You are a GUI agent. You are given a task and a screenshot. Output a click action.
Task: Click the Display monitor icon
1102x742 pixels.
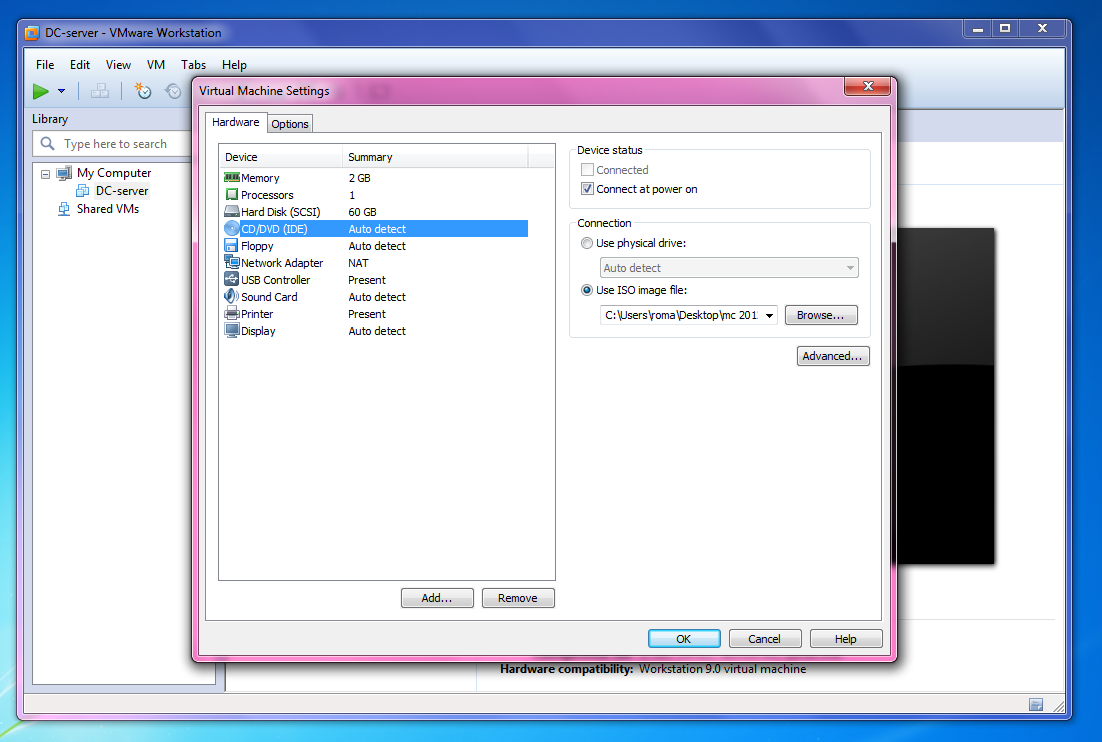[x=232, y=330]
